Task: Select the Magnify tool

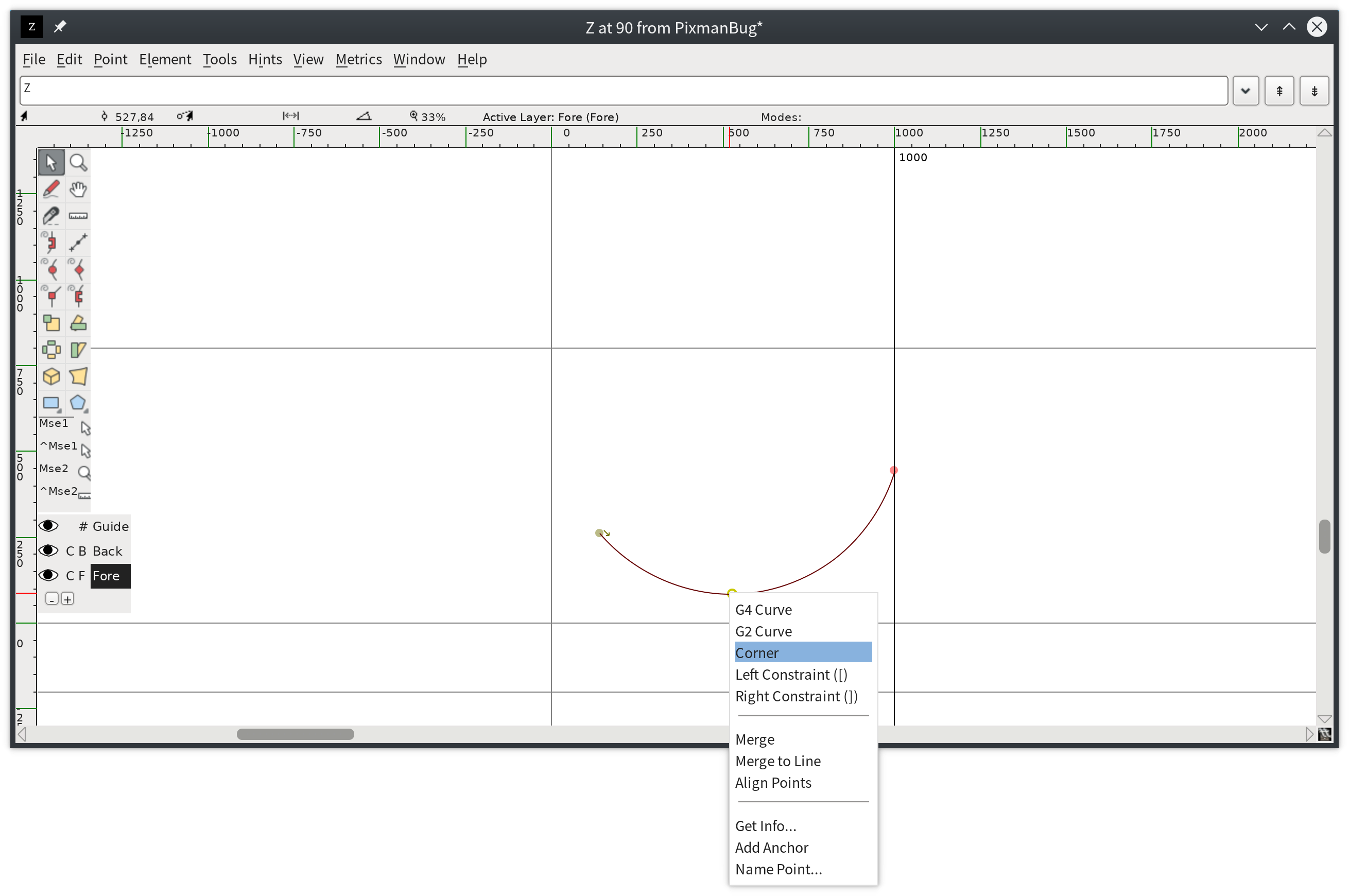Action: click(78, 162)
